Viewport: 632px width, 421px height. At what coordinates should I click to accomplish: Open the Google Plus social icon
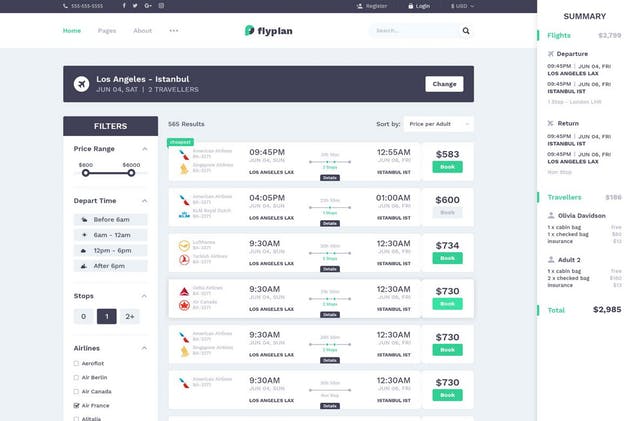[x=148, y=6]
